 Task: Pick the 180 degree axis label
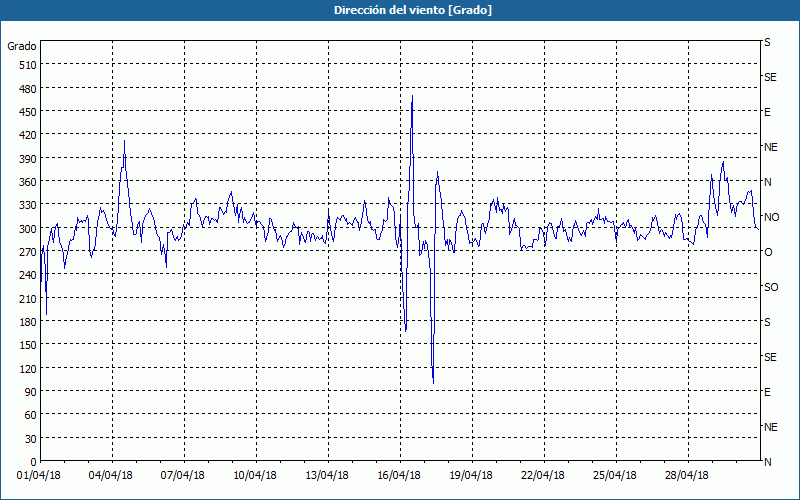click(28, 322)
